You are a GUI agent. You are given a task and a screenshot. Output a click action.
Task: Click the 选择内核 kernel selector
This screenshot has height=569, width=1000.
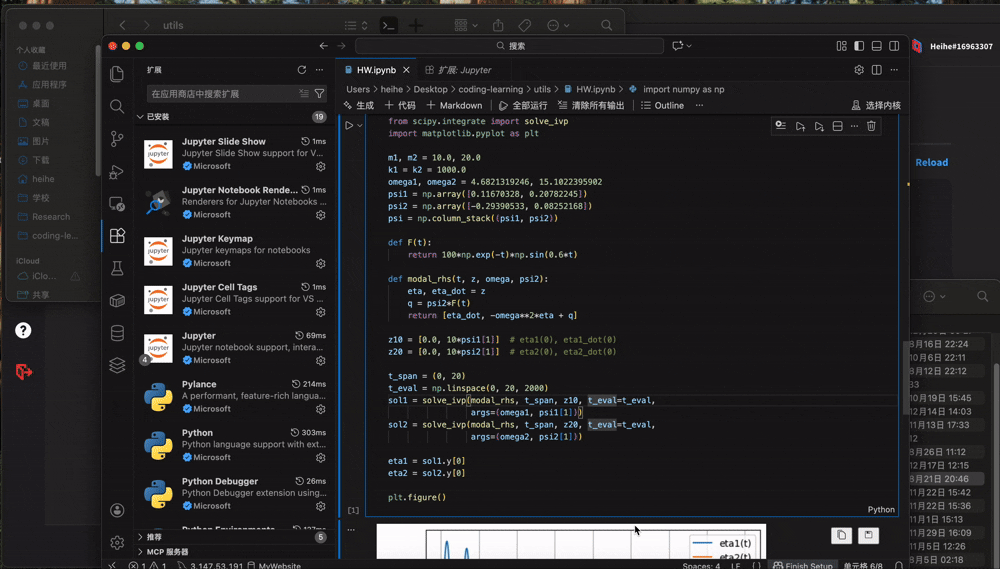[x=876, y=105]
